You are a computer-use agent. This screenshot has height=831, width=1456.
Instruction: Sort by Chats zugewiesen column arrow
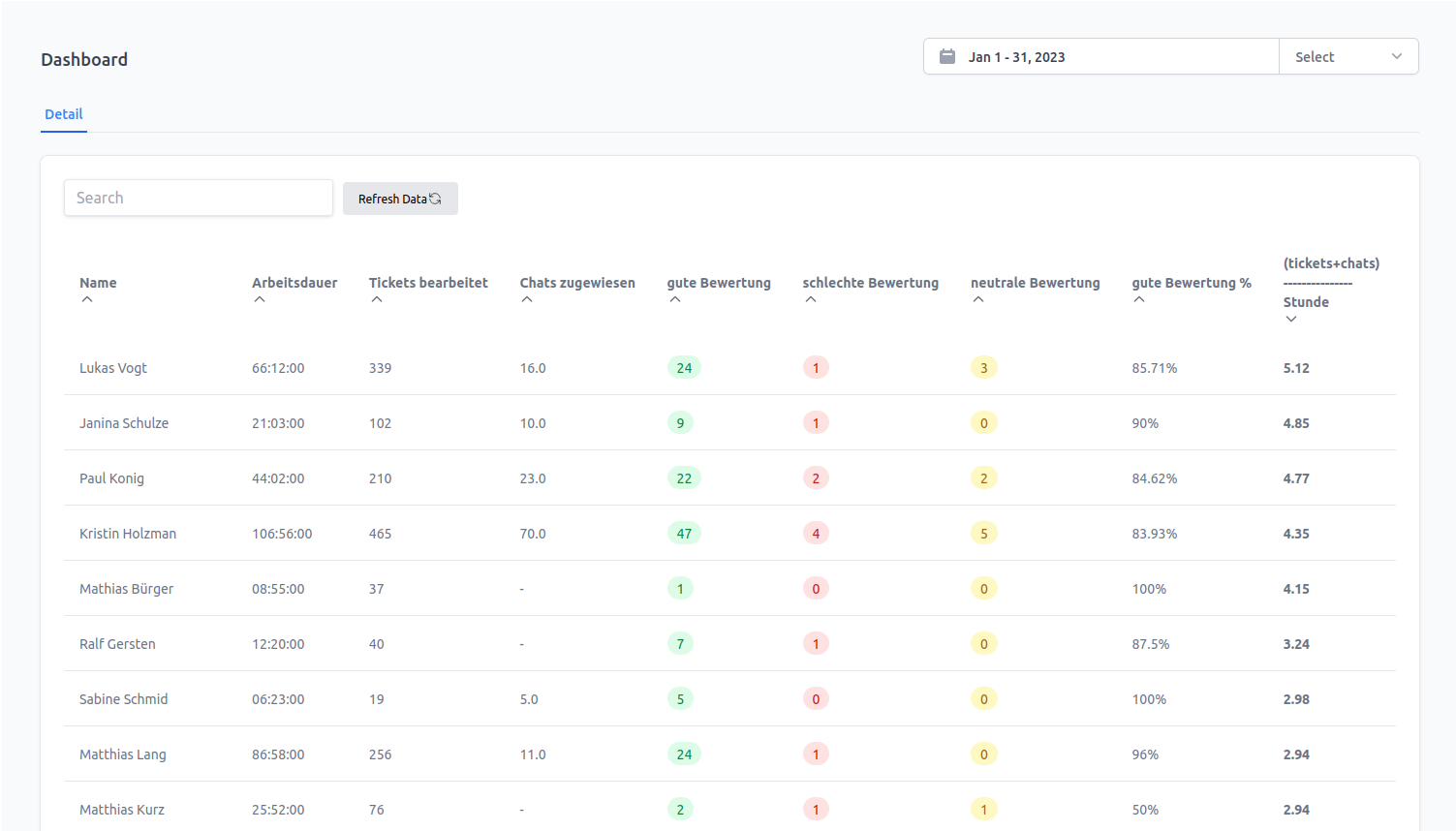(527, 299)
